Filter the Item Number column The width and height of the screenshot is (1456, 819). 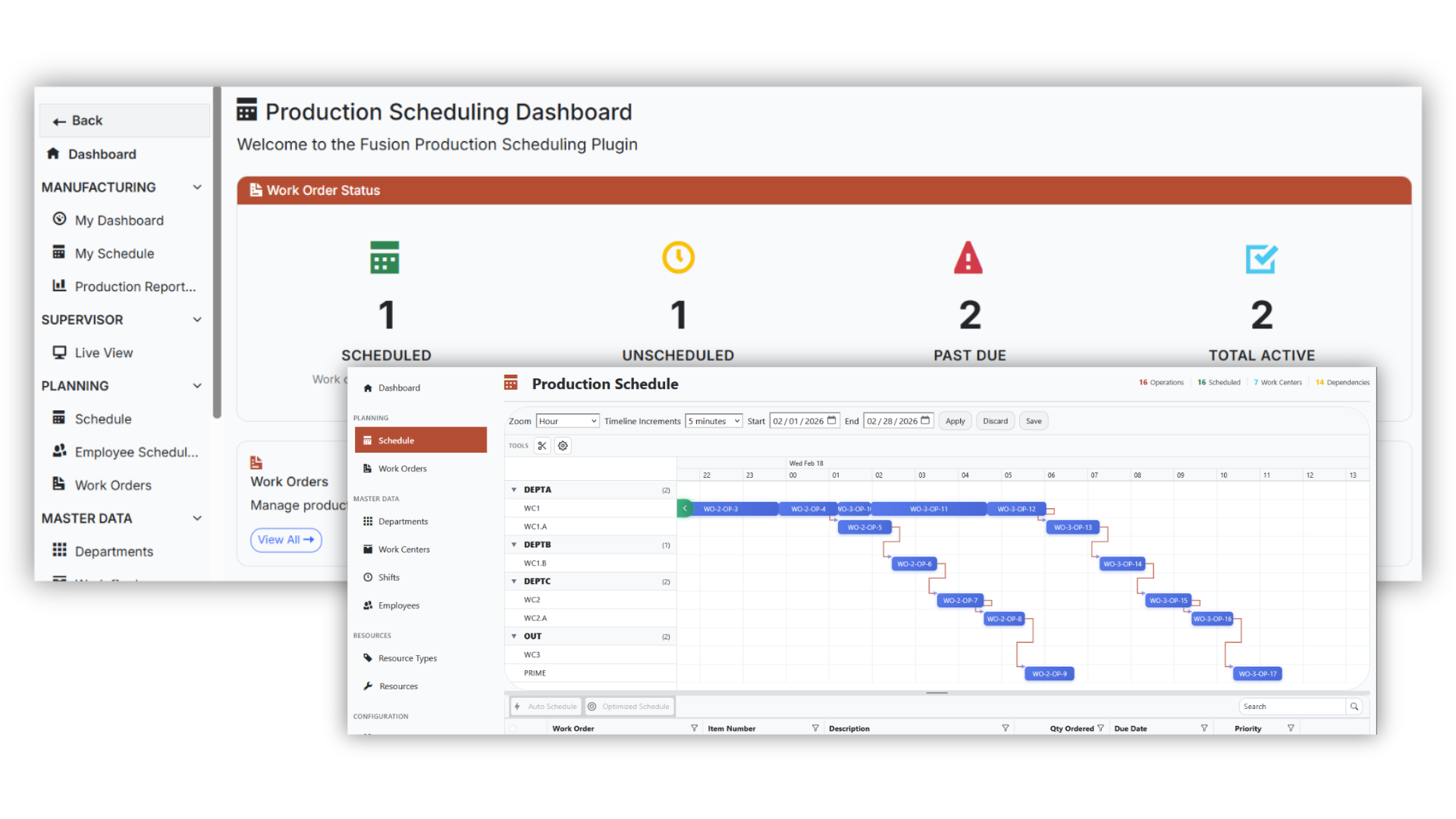pos(815,728)
